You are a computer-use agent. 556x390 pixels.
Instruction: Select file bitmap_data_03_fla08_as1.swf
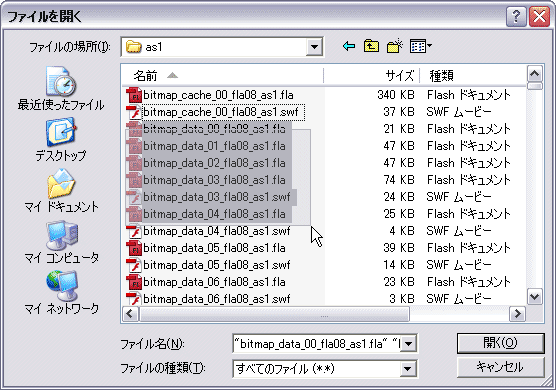217,197
